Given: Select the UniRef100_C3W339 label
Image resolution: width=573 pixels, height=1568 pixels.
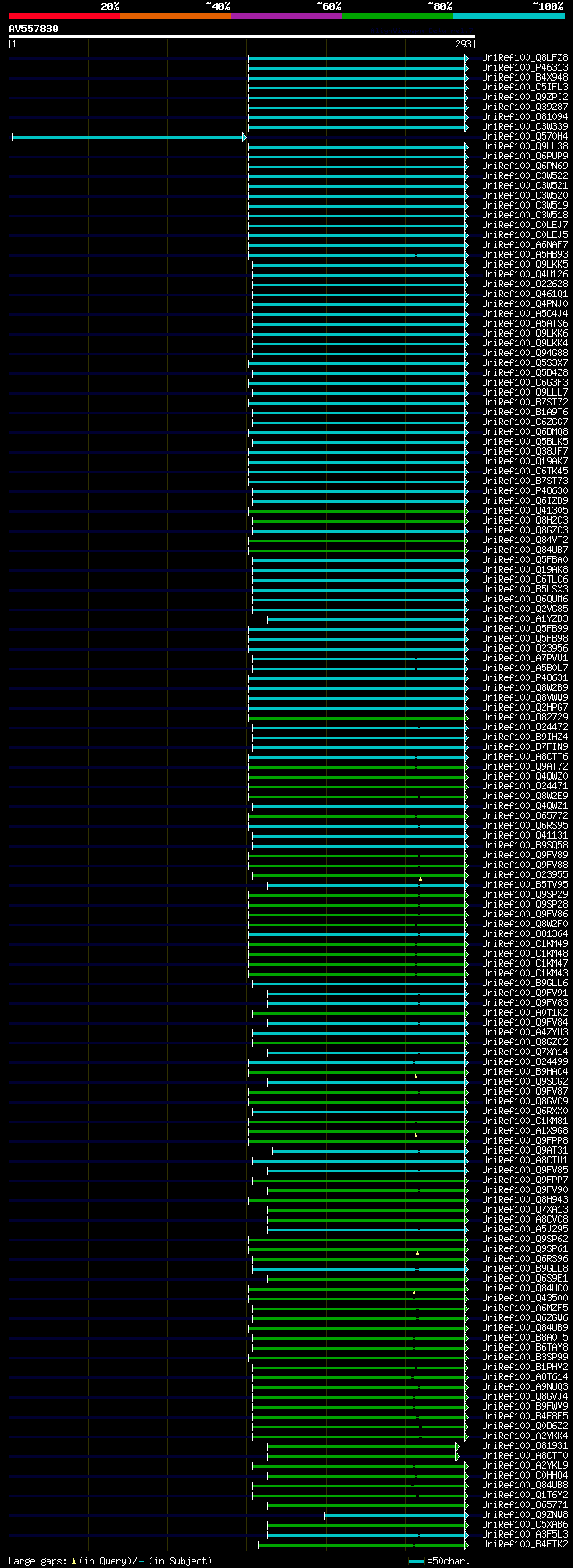Looking at the screenshot, I should [x=525, y=127].
